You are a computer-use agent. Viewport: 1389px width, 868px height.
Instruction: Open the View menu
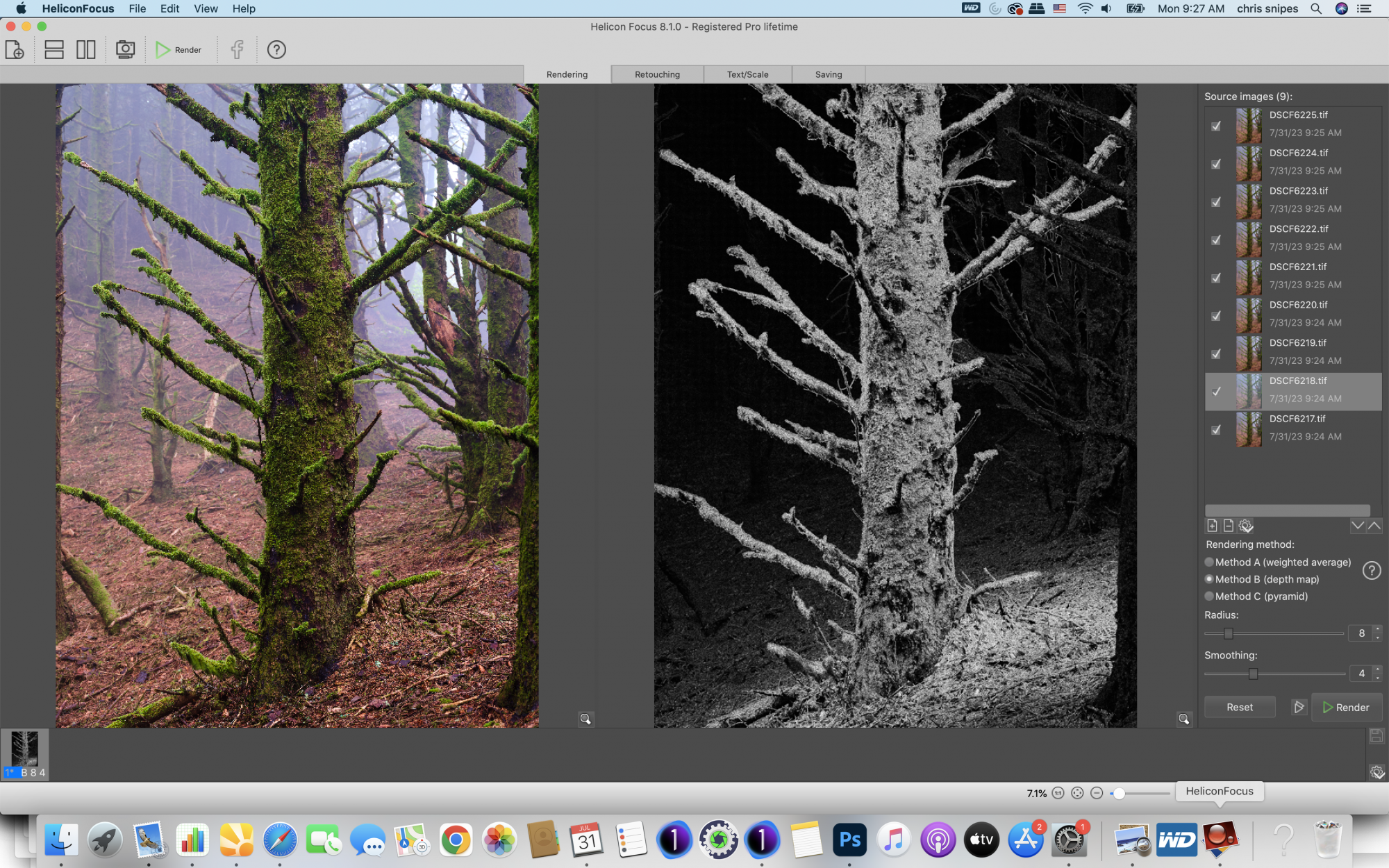point(206,8)
